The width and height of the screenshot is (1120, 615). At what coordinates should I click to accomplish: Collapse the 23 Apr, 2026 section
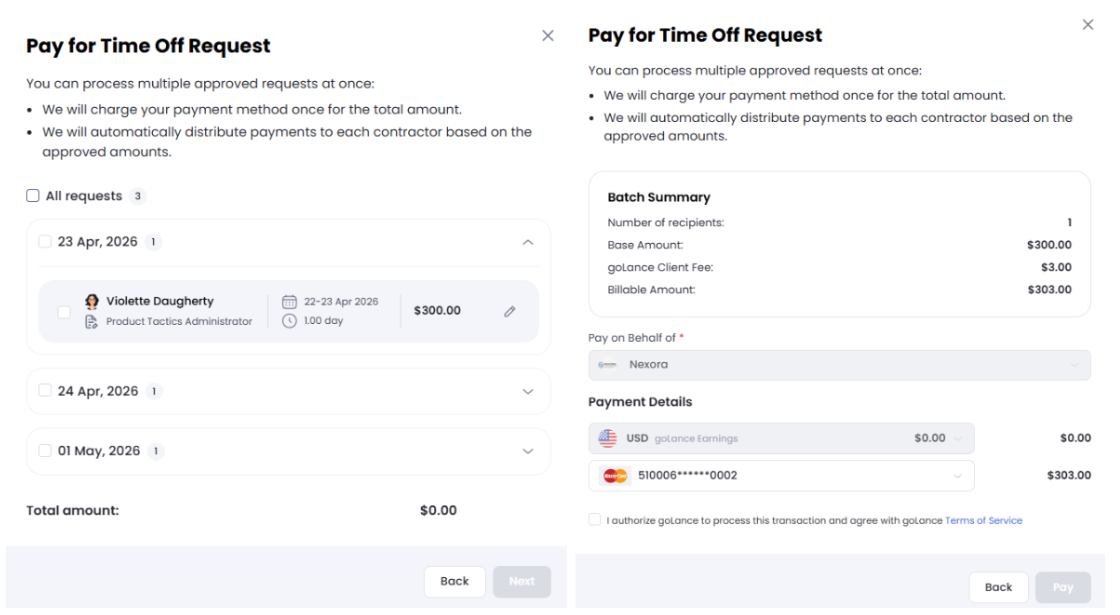tap(529, 242)
